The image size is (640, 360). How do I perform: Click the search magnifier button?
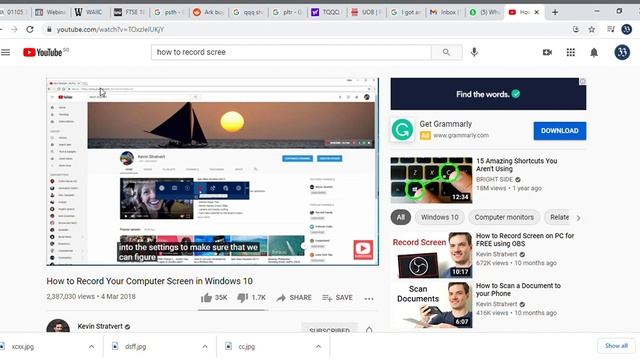[446, 52]
